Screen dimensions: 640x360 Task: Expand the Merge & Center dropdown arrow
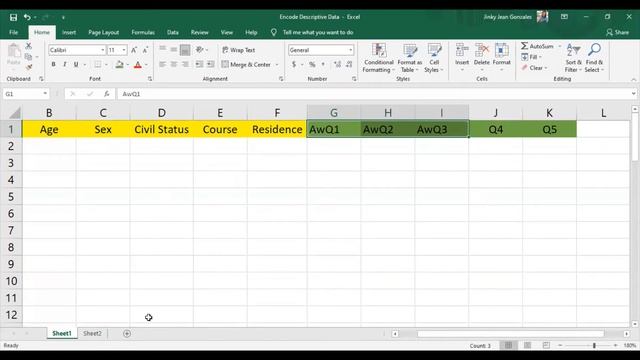pyautogui.click(x=277, y=64)
